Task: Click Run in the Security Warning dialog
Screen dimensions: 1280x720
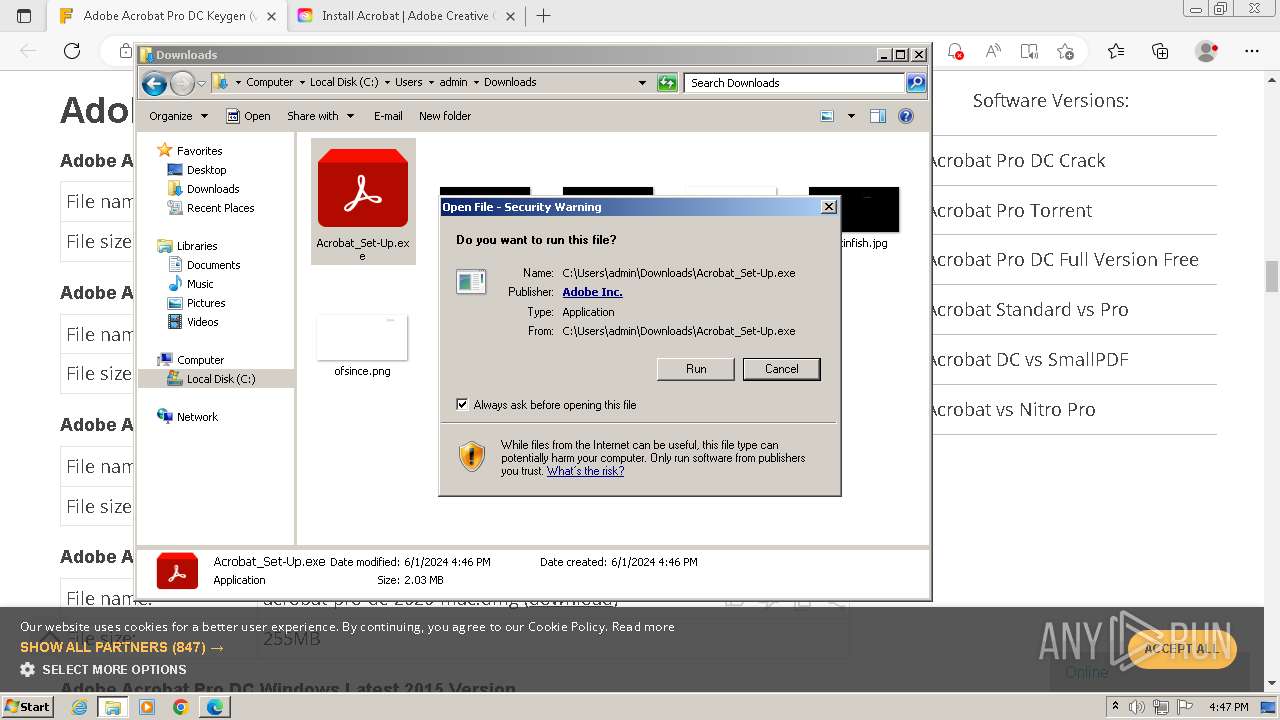Action: coord(696,369)
